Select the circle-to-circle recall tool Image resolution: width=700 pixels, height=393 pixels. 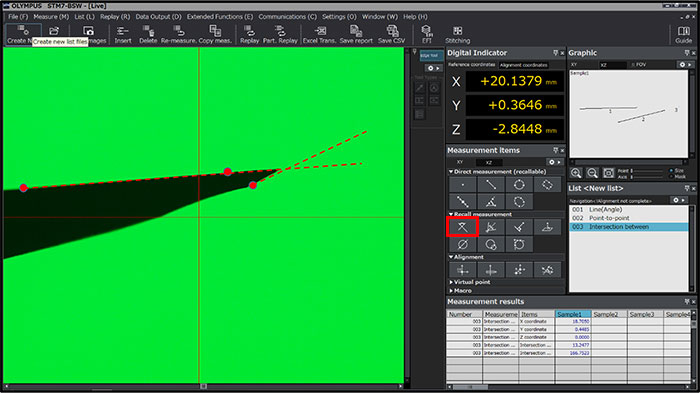coord(491,244)
